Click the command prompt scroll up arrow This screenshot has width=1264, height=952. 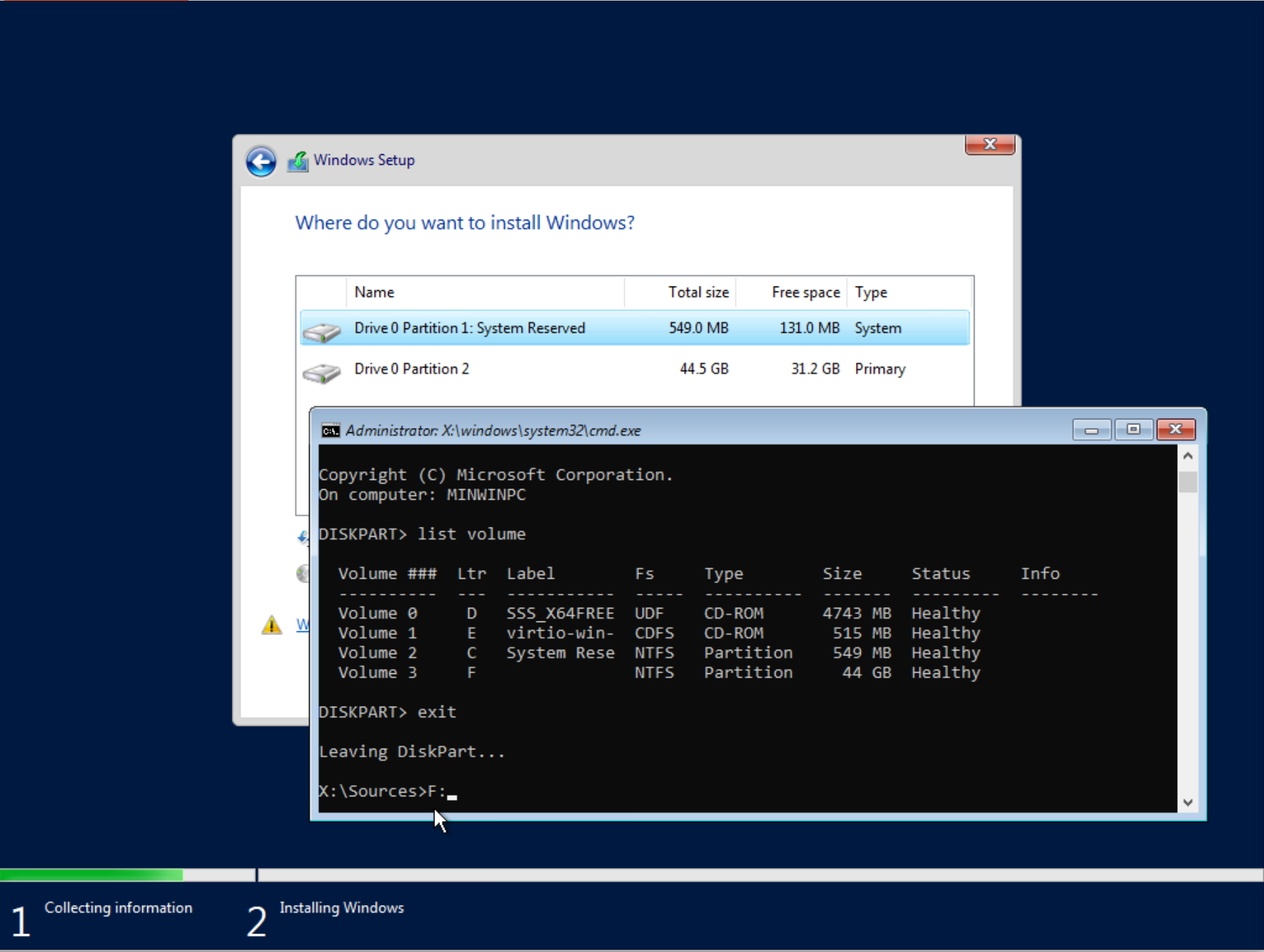point(1188,456)
